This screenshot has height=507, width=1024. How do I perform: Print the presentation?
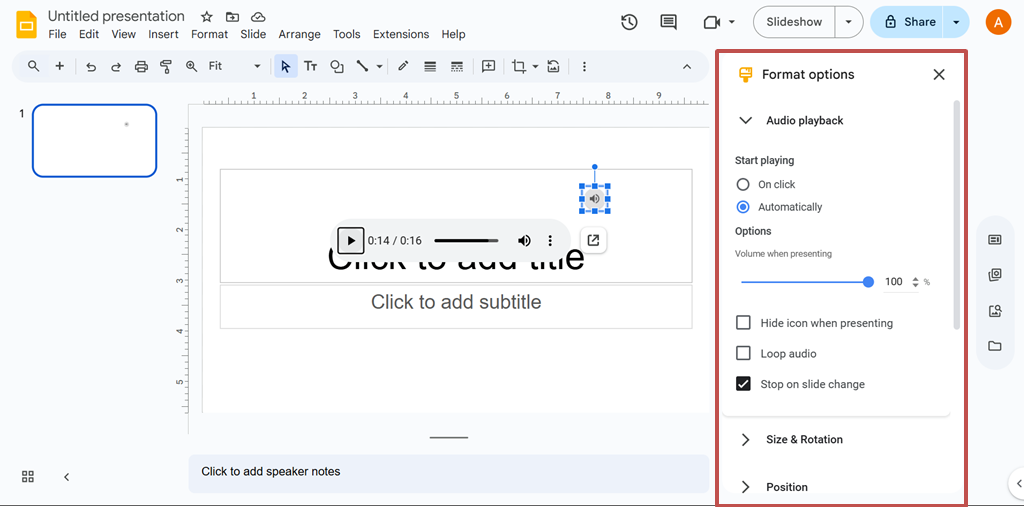(141, 66)
